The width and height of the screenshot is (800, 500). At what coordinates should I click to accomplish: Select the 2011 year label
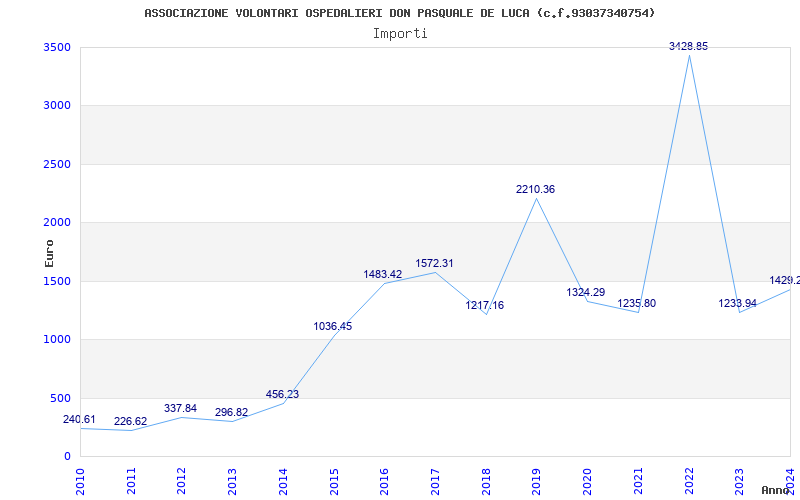tap(131, 481)
